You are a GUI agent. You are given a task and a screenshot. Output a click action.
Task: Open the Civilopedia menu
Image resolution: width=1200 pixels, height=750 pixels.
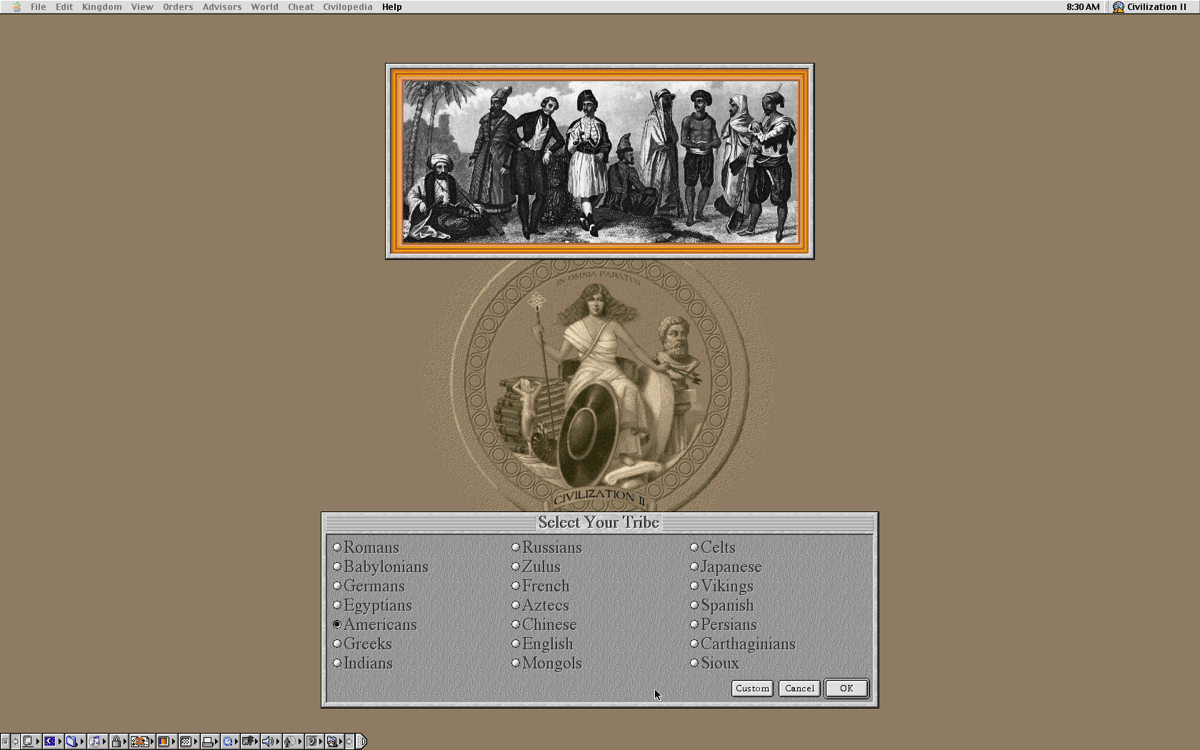347,7
